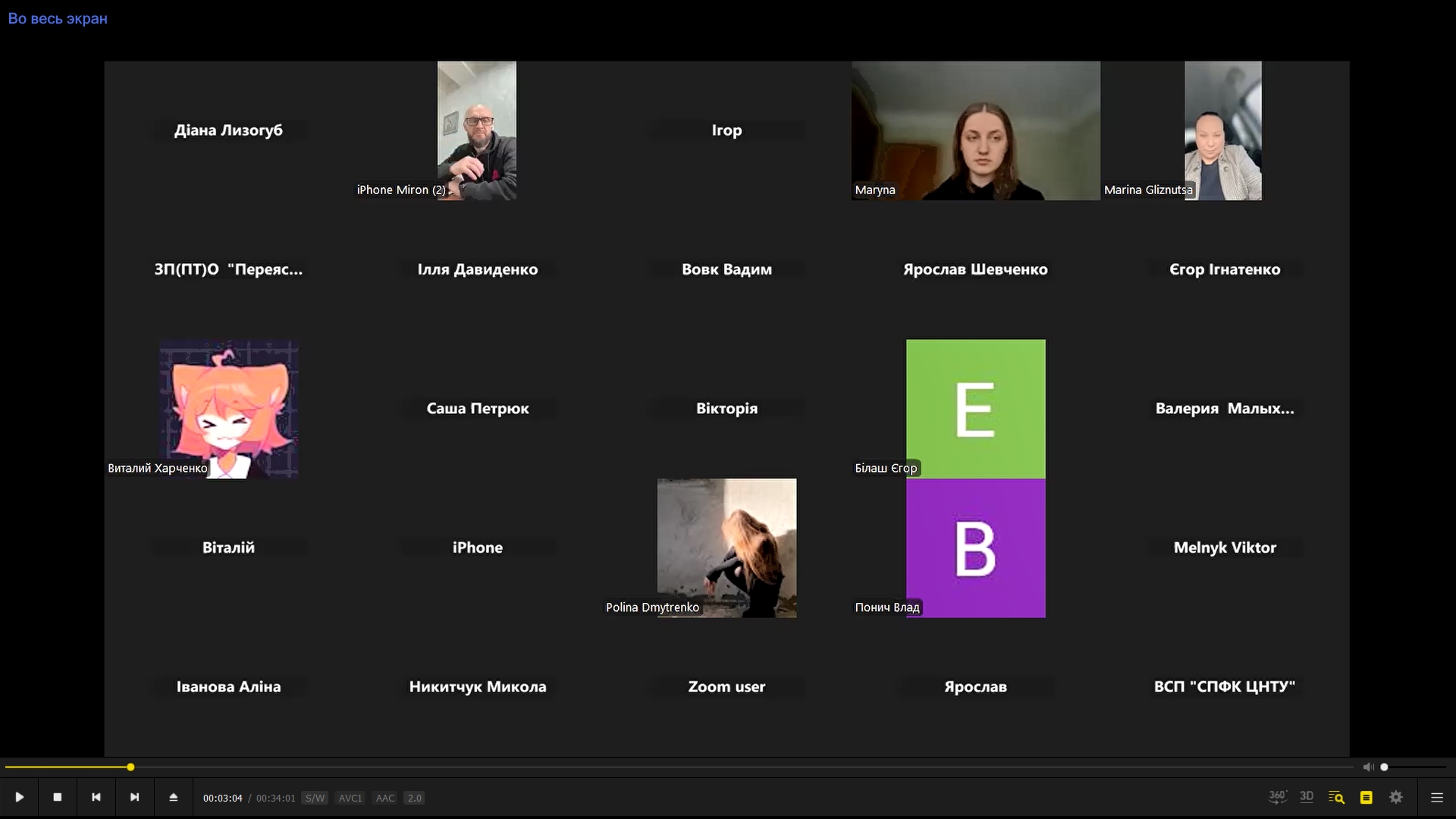1456x819 pixels.
Task: Click the 'Во весь экран' fullscreen link
Action: click(58, 19)
